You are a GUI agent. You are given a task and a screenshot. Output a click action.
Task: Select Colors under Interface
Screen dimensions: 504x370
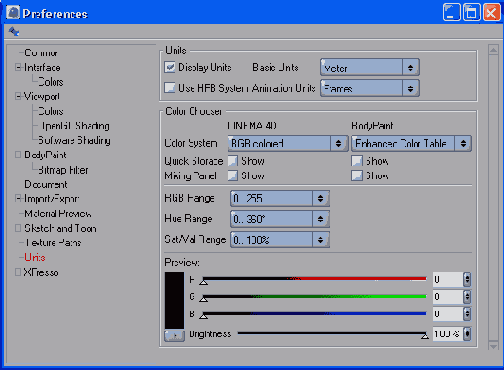coord(51,82)
